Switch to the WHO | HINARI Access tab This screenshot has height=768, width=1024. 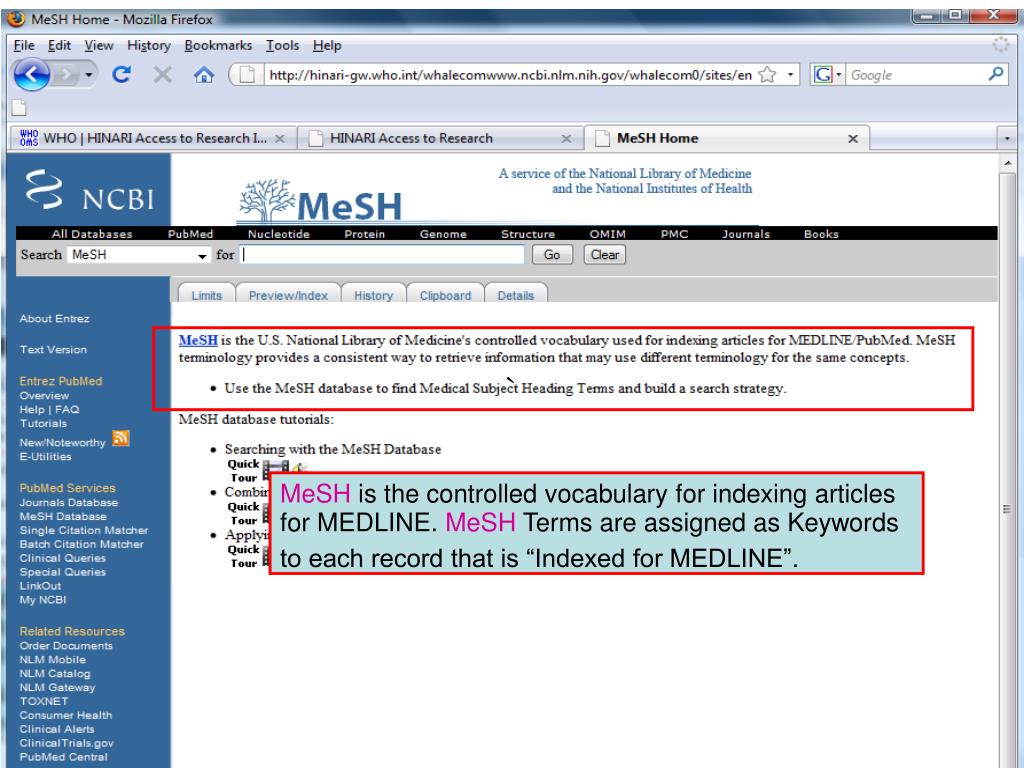(152, 138)
